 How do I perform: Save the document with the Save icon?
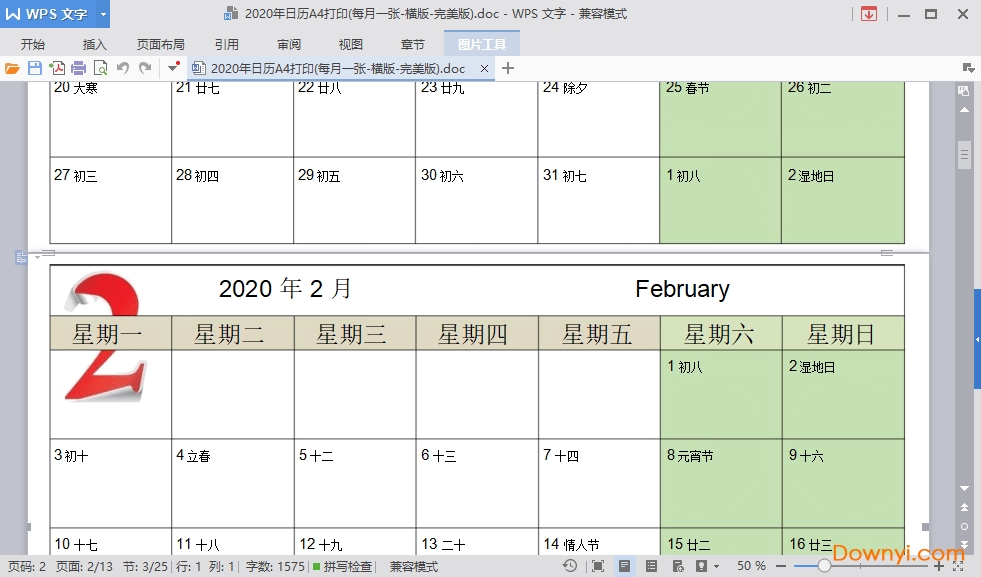(35, 67)
